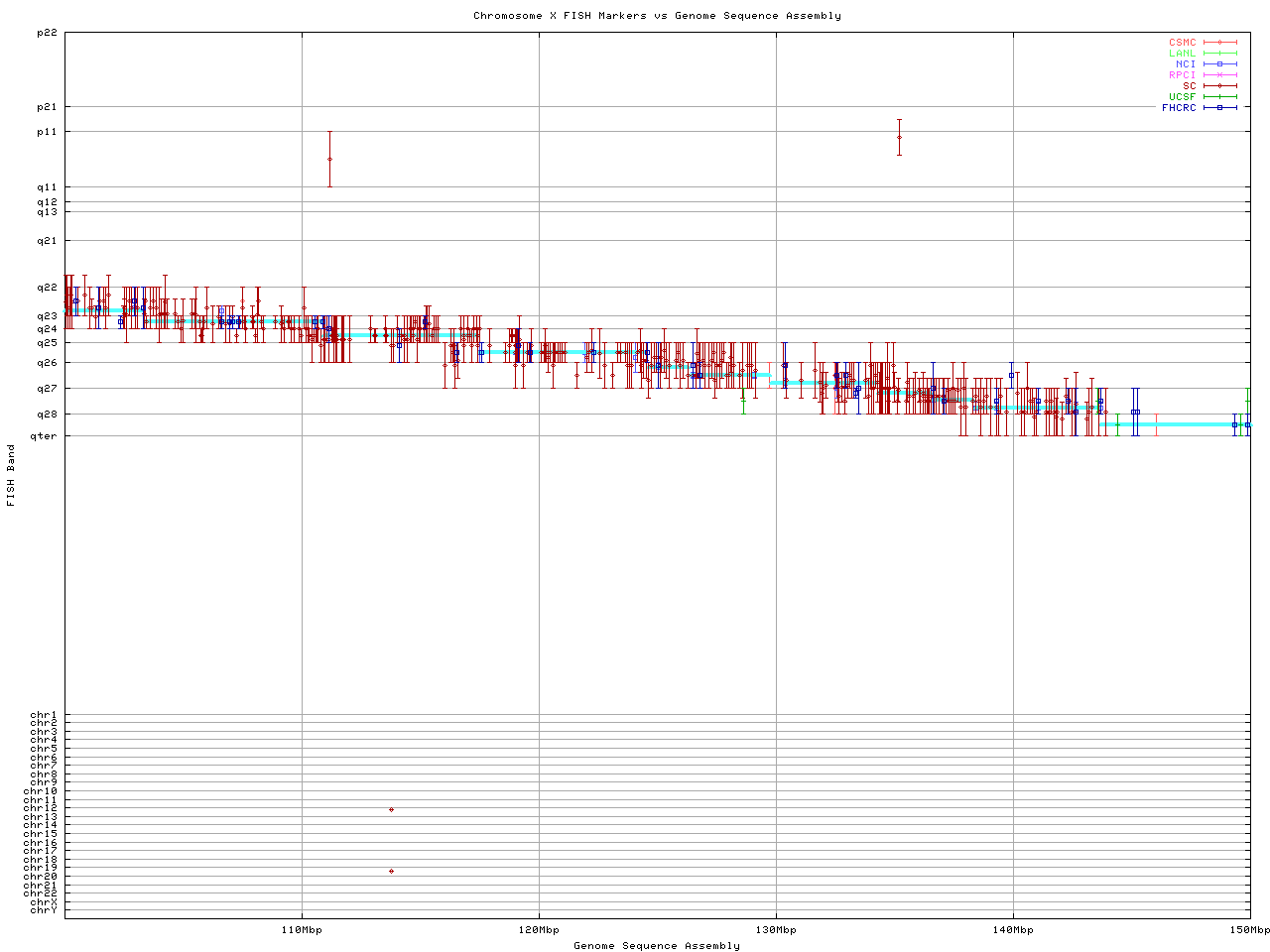The height and width of the screenshot is (952, 1270).
Task: Click the FHCRC legend square marker
Action: (1220, 108)
